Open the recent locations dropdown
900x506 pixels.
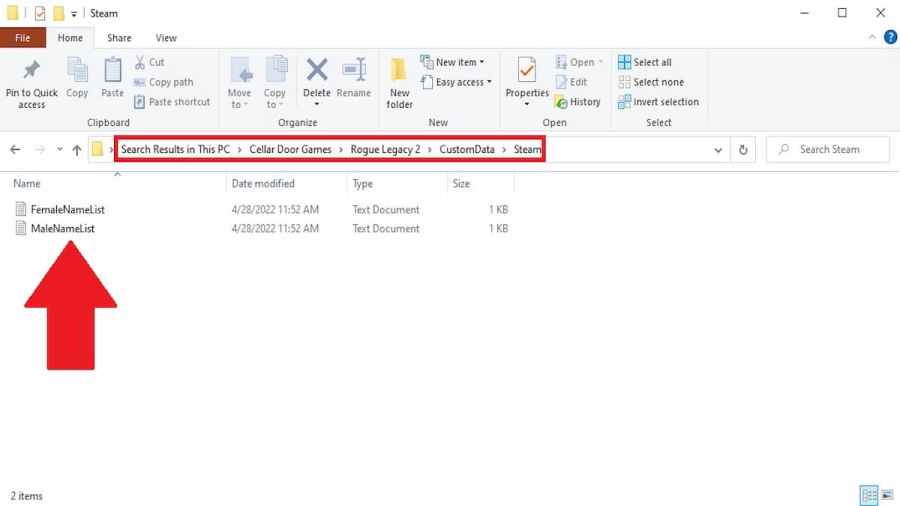(59, 150)
